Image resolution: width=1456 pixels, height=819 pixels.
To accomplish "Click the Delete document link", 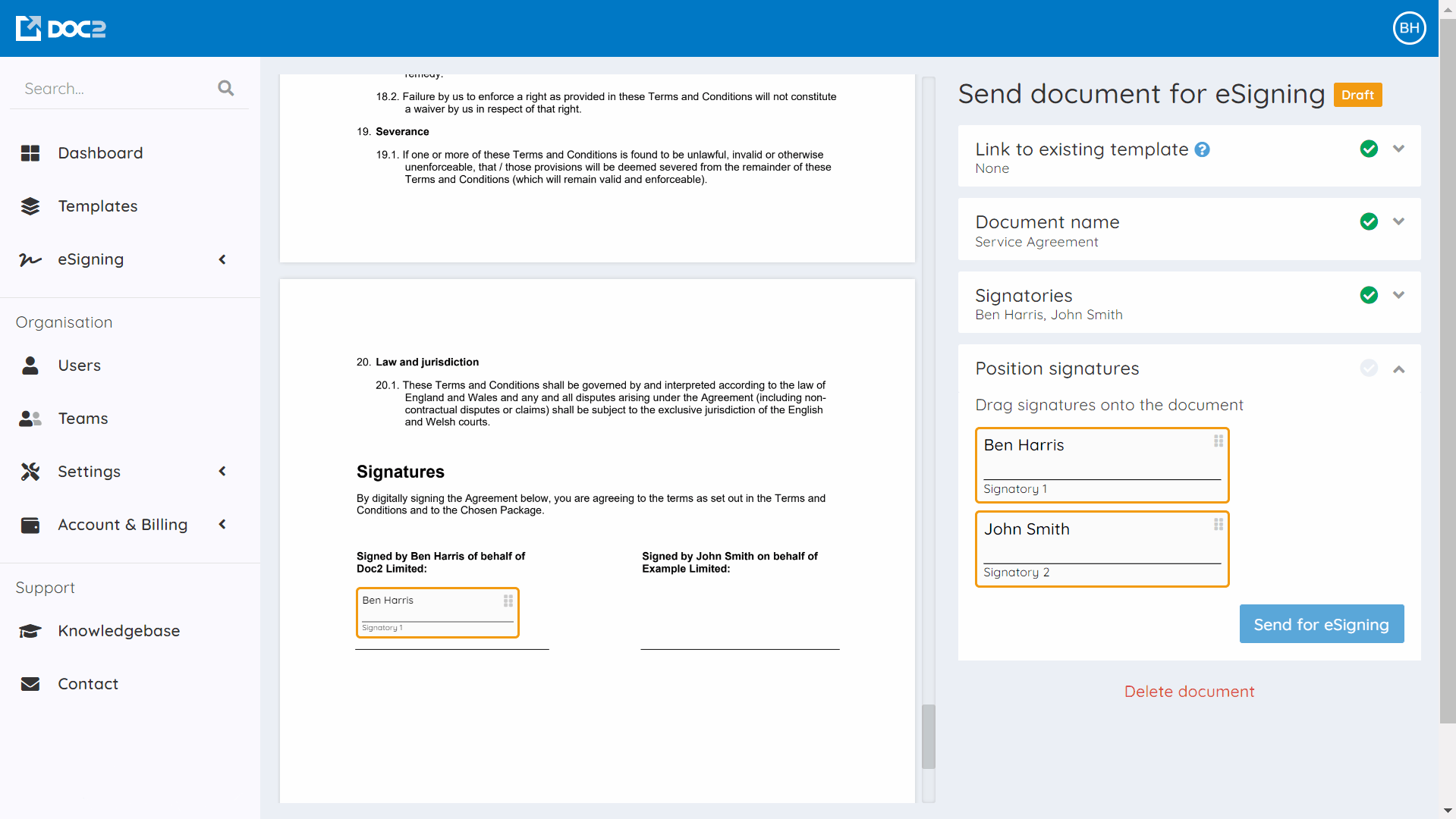I will (x=1189, y=692).
